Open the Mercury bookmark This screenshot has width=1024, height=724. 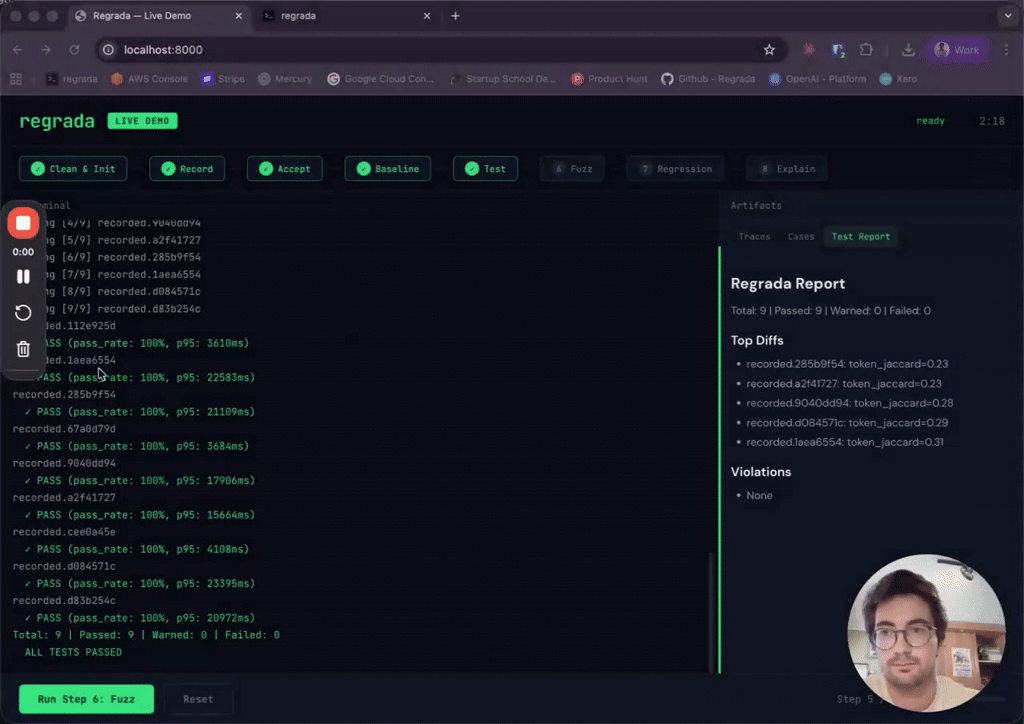pyautogui.click(x=285, y=79)
